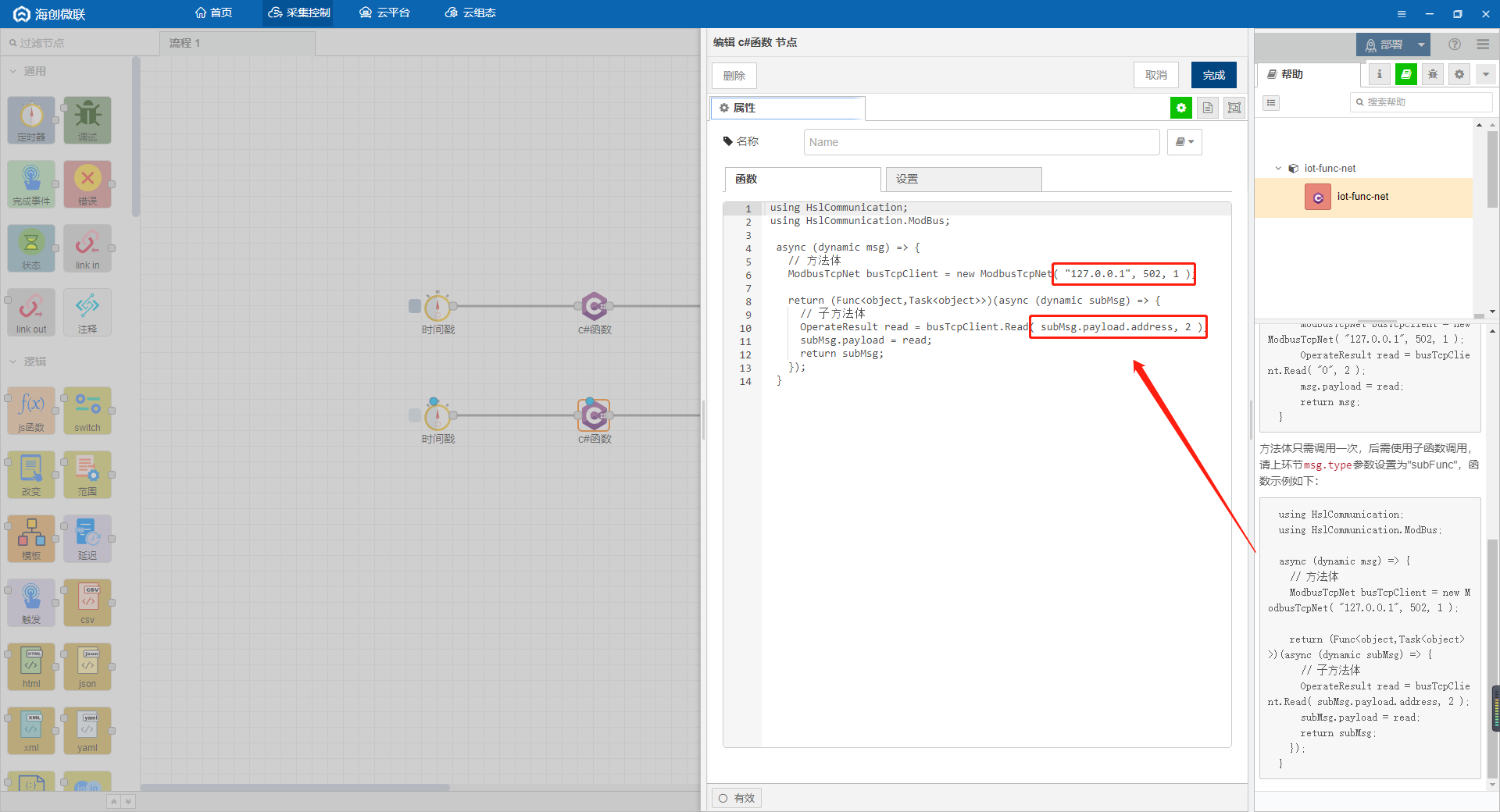Select the 定时器 timer node in palette

pos(31,120)
